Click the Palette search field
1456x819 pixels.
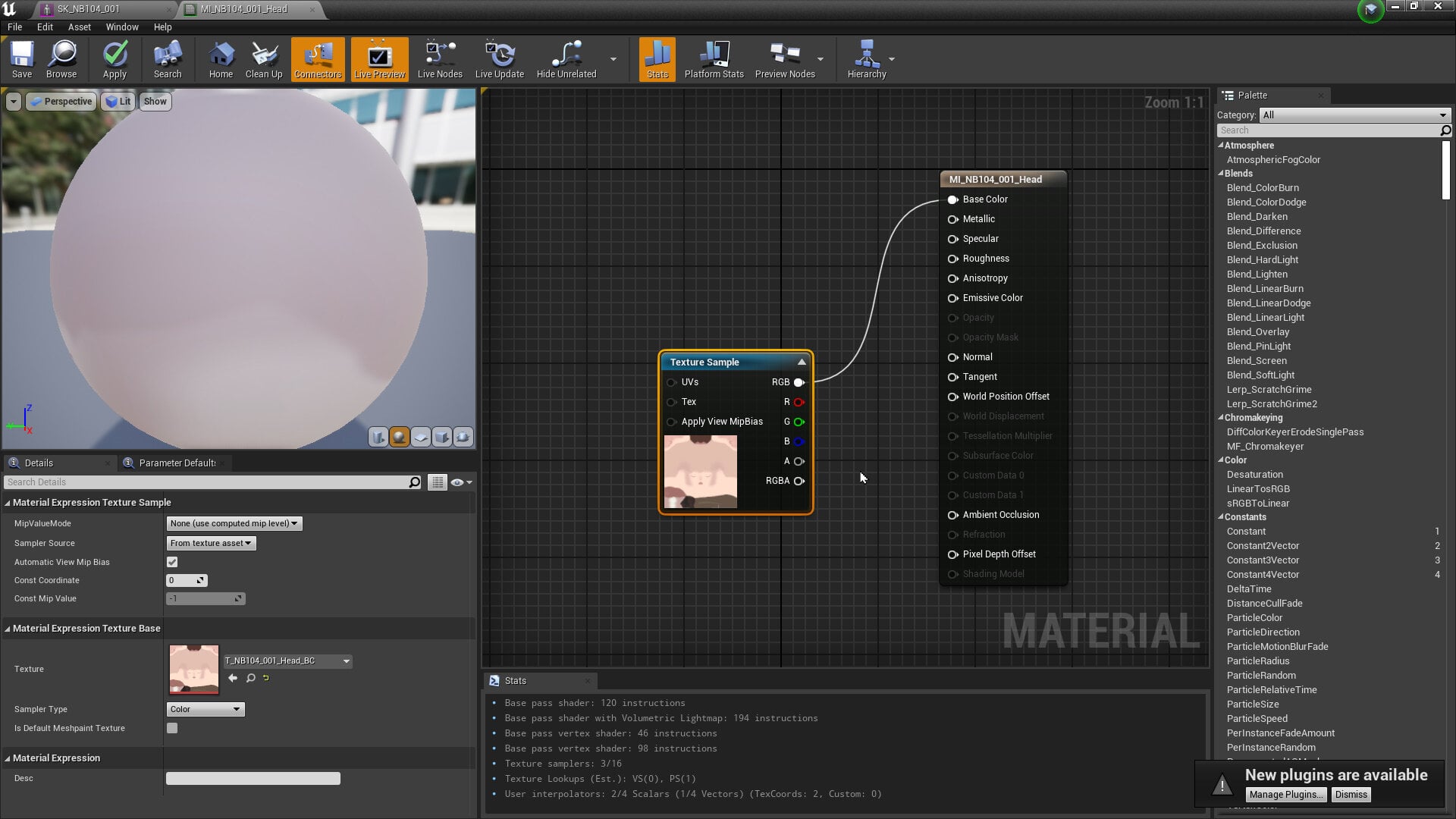pyautogui.click(x=1329, y=130)
